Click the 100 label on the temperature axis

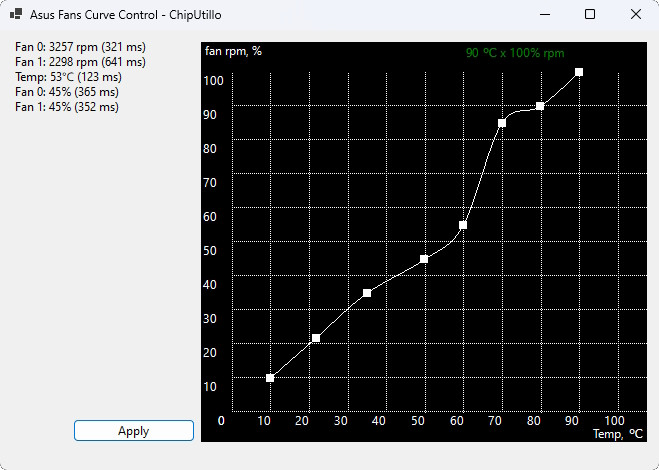click(614, 420)
